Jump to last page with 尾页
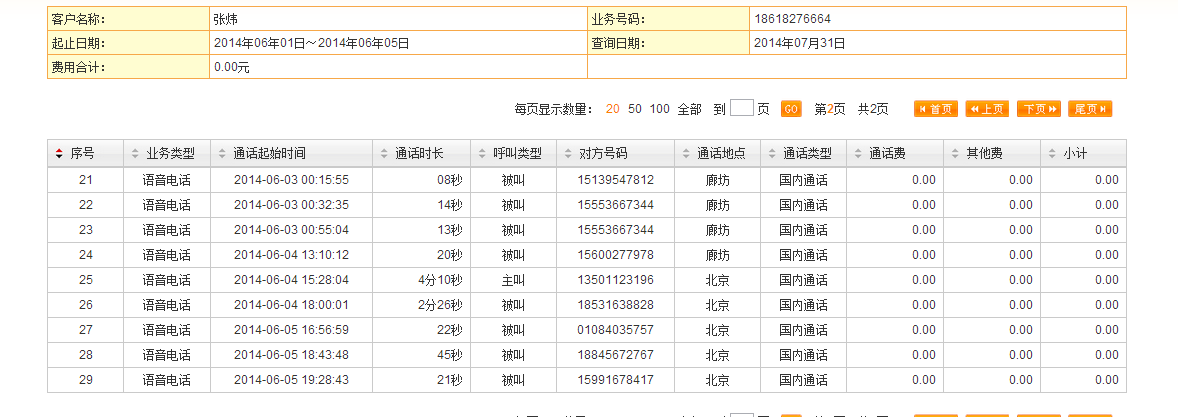 [1090, 109]
